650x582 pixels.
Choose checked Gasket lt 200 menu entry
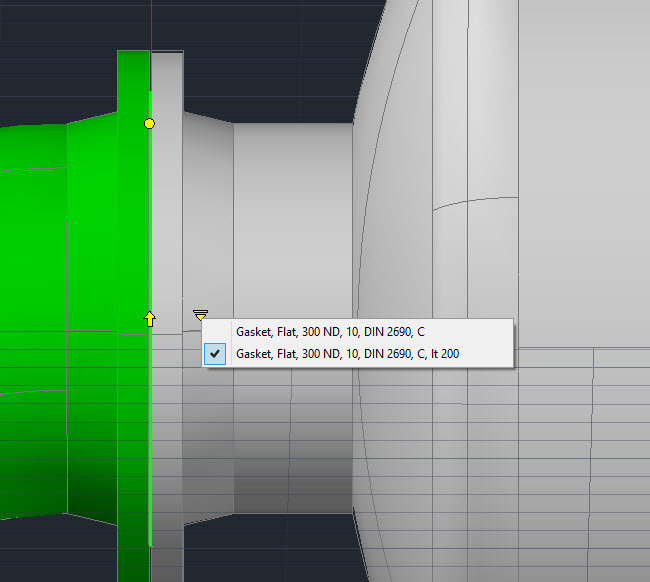(x=357, y=354)
